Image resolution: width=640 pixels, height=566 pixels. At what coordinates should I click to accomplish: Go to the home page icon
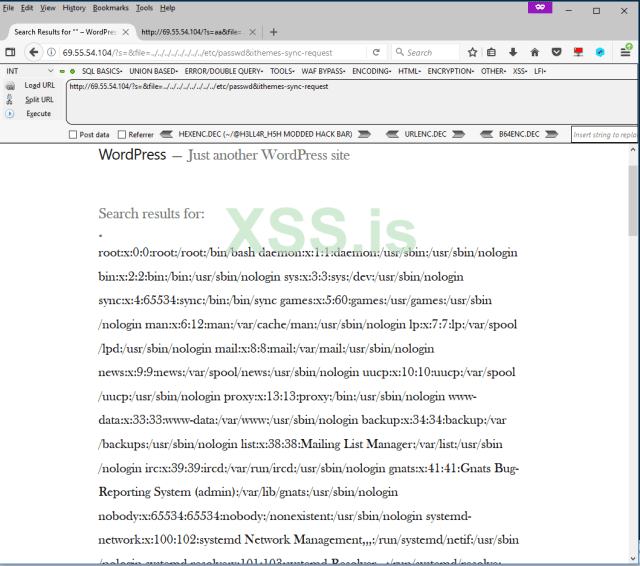(535, 52)
